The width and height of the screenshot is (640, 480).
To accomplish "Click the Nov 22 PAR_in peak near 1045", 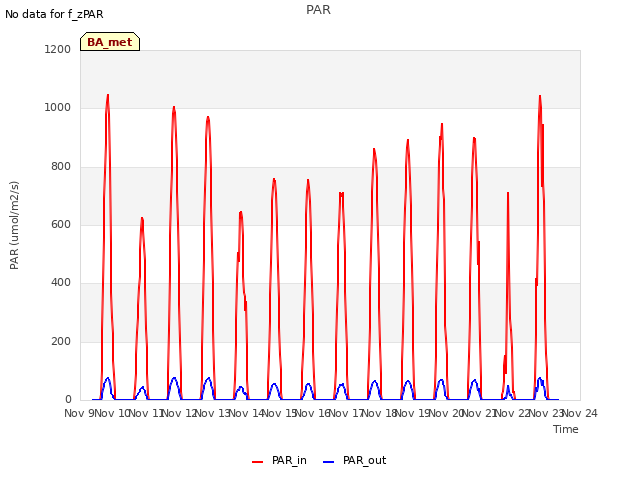I will coord(540,97).
